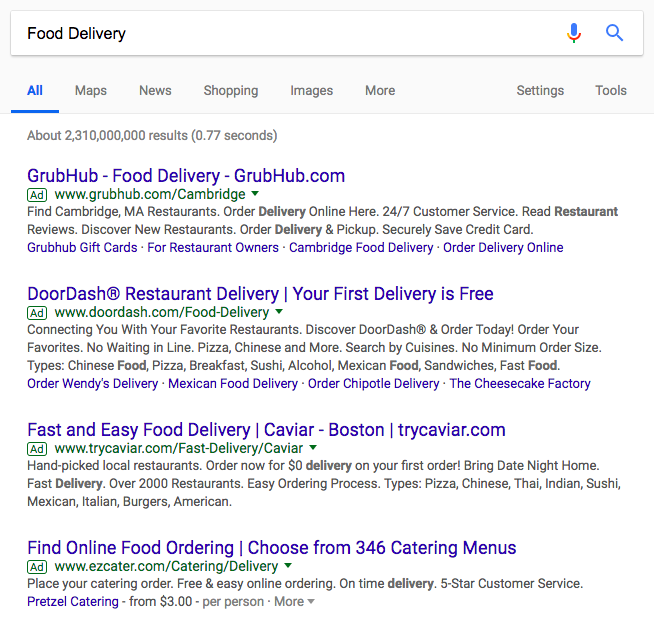Open search Settings
Viewport: 654px width, 630px height.
click(540, 90)
